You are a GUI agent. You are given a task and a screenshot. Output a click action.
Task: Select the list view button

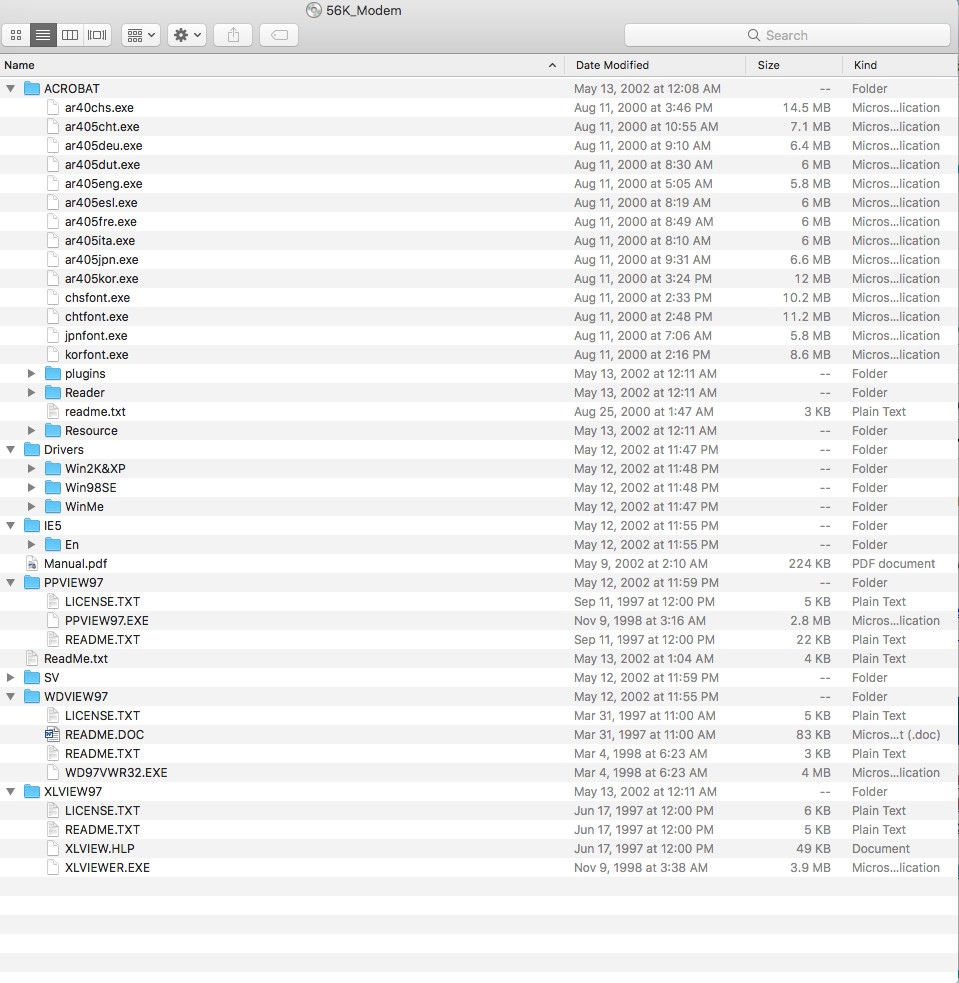coord(43,35)
